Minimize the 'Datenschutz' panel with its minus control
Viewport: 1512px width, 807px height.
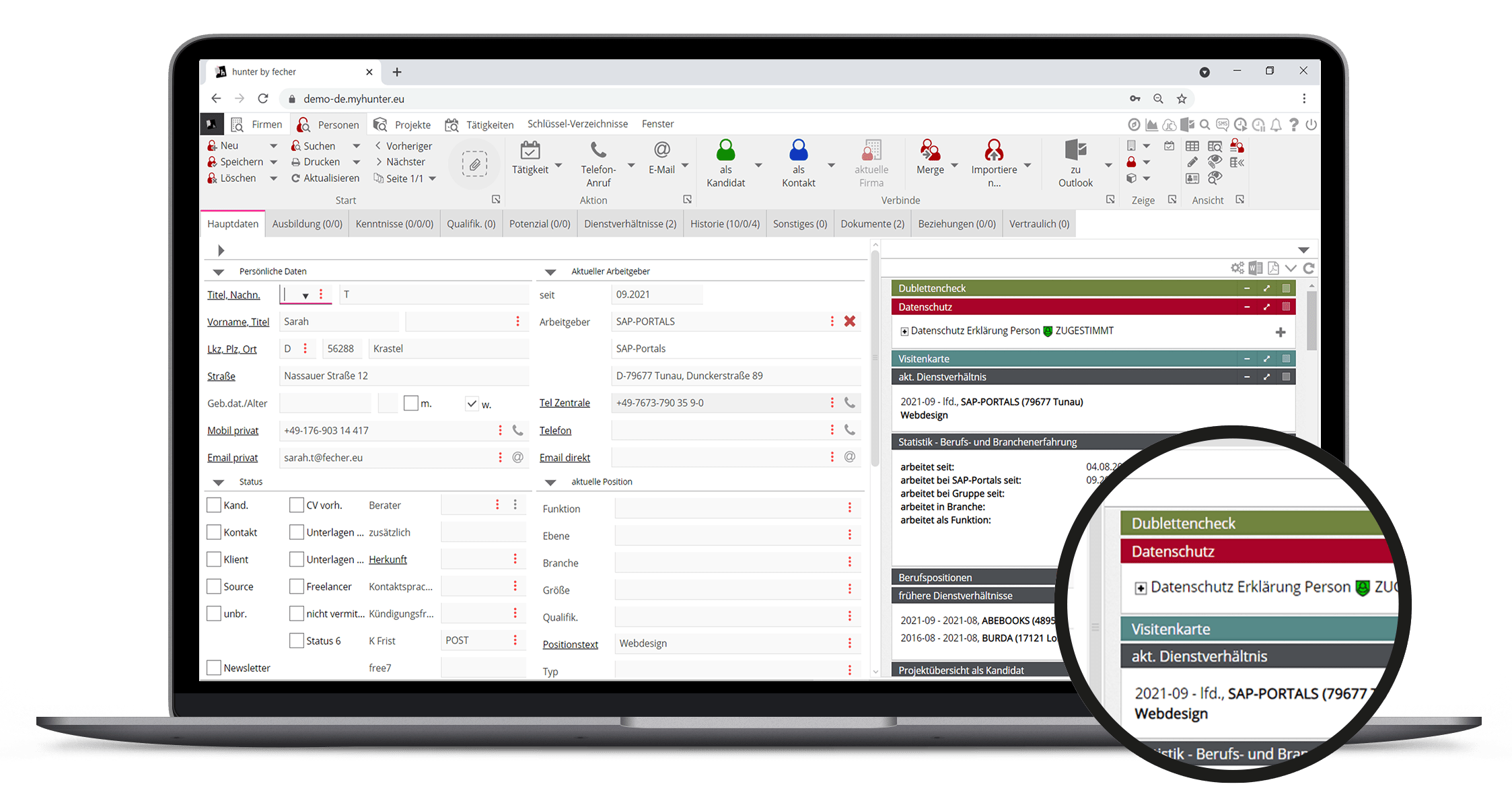point(1248,306)
